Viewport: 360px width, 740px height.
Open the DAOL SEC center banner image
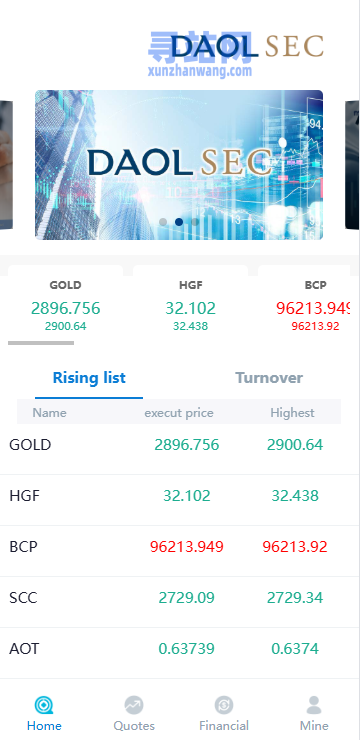(x=179, y=165)
